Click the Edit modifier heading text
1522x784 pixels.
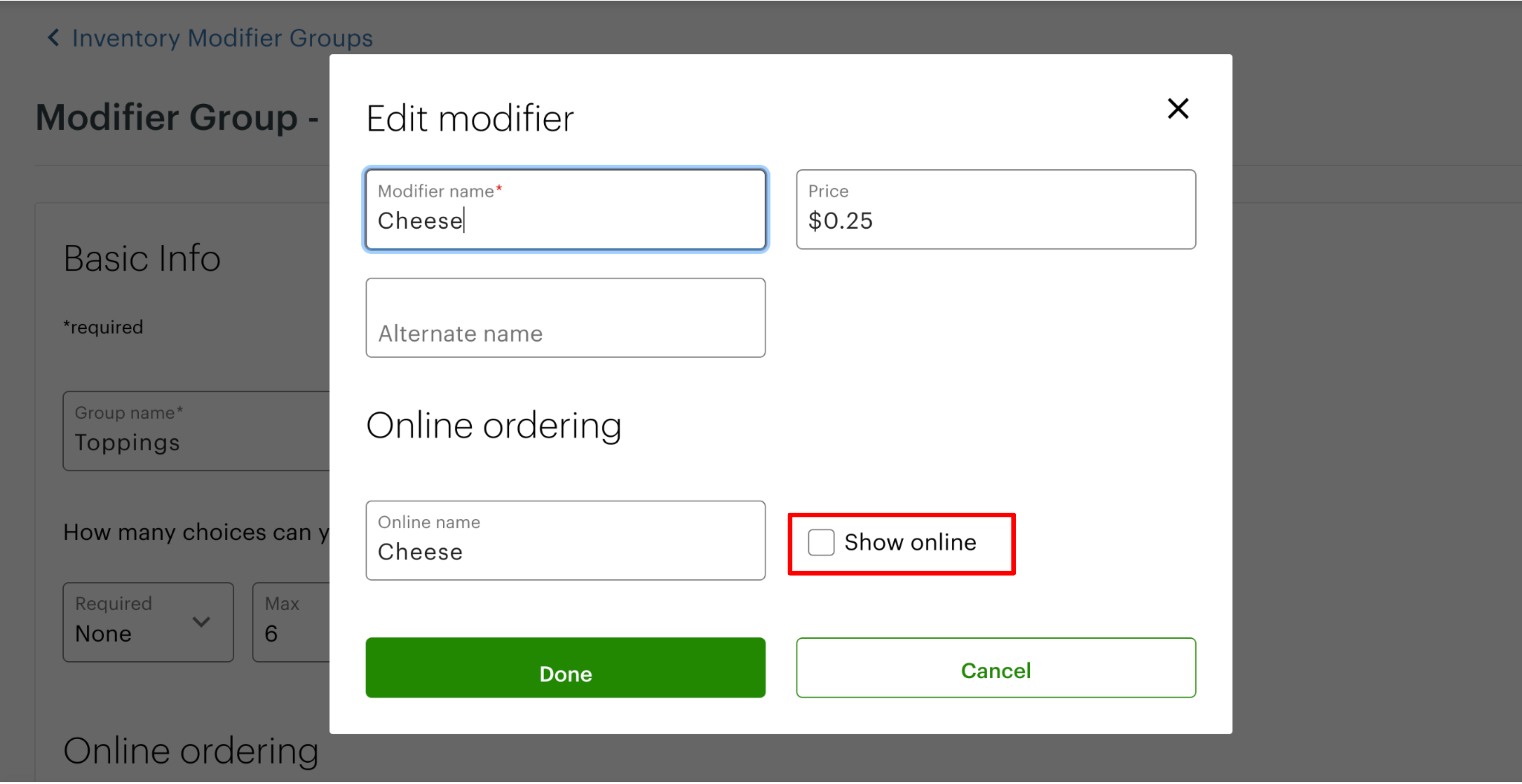[x=470, y=119]
